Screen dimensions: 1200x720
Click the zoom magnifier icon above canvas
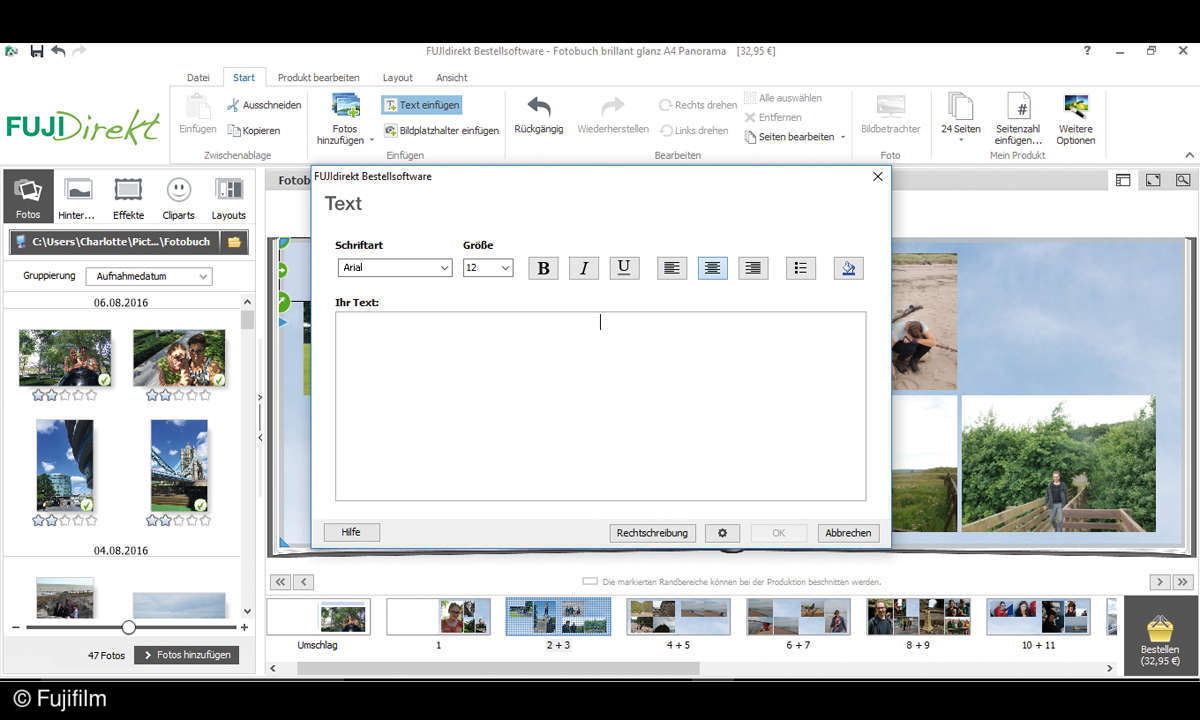(1183, 180)
